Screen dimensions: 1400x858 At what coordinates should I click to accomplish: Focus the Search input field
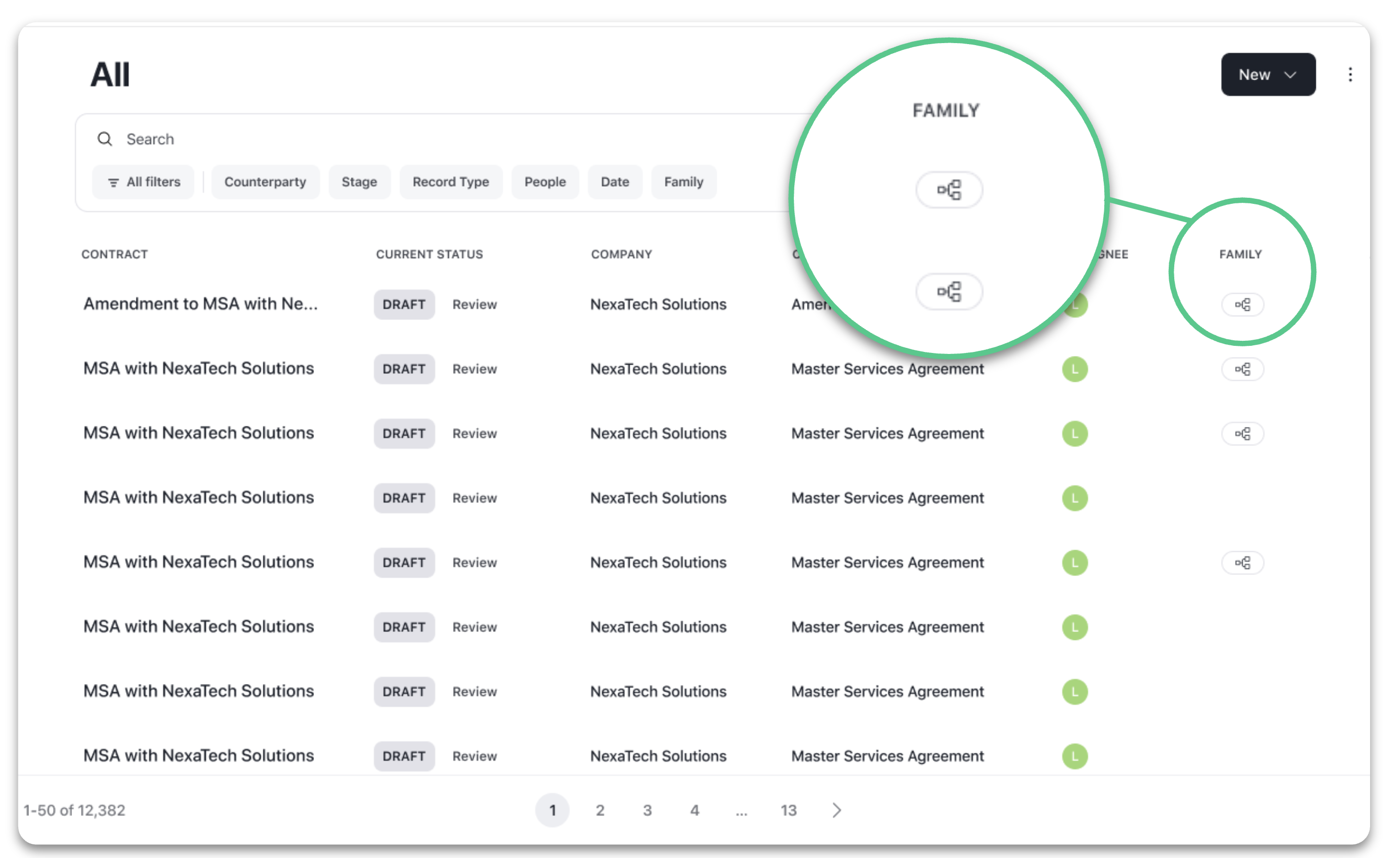[x=443, y=139]
